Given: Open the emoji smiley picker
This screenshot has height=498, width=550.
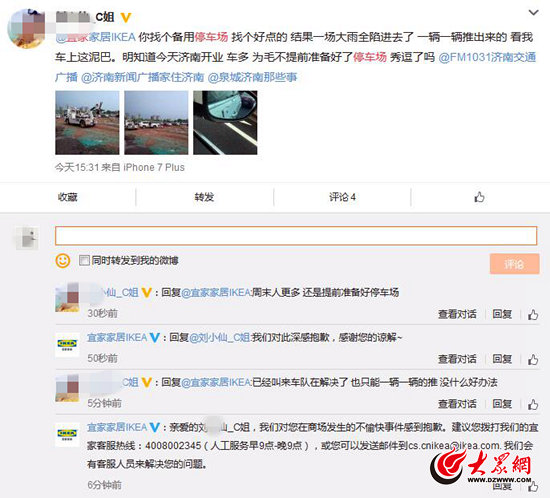Looking at the screenshot, I should point(63,261).
